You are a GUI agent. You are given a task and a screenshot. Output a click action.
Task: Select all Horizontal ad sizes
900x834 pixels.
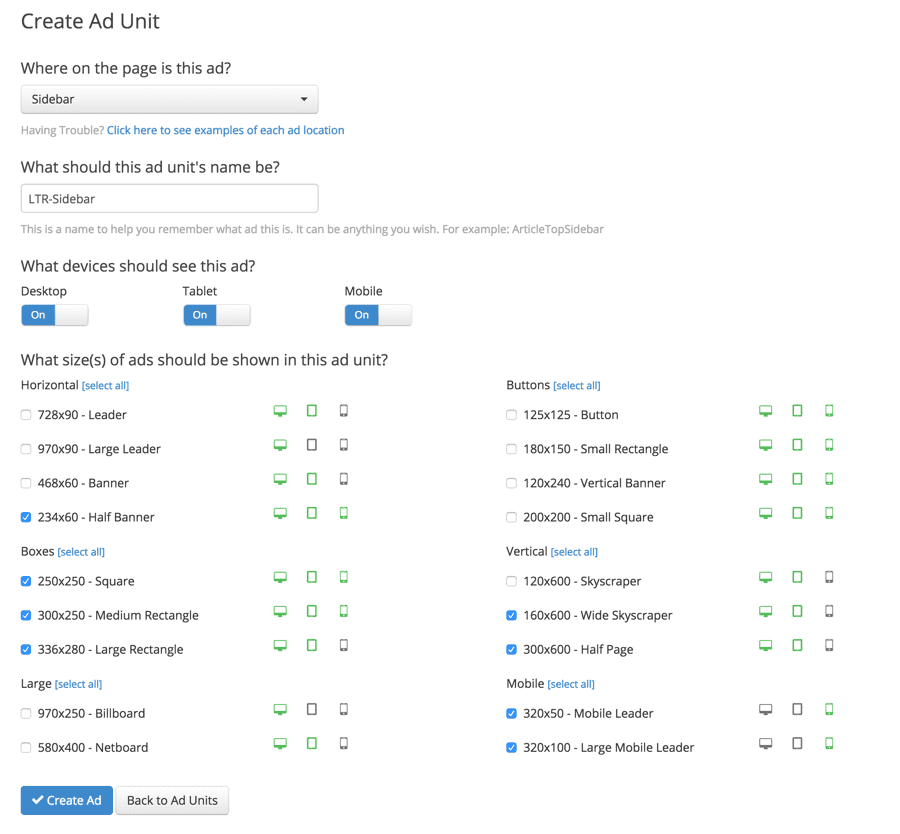pos(106,386)
